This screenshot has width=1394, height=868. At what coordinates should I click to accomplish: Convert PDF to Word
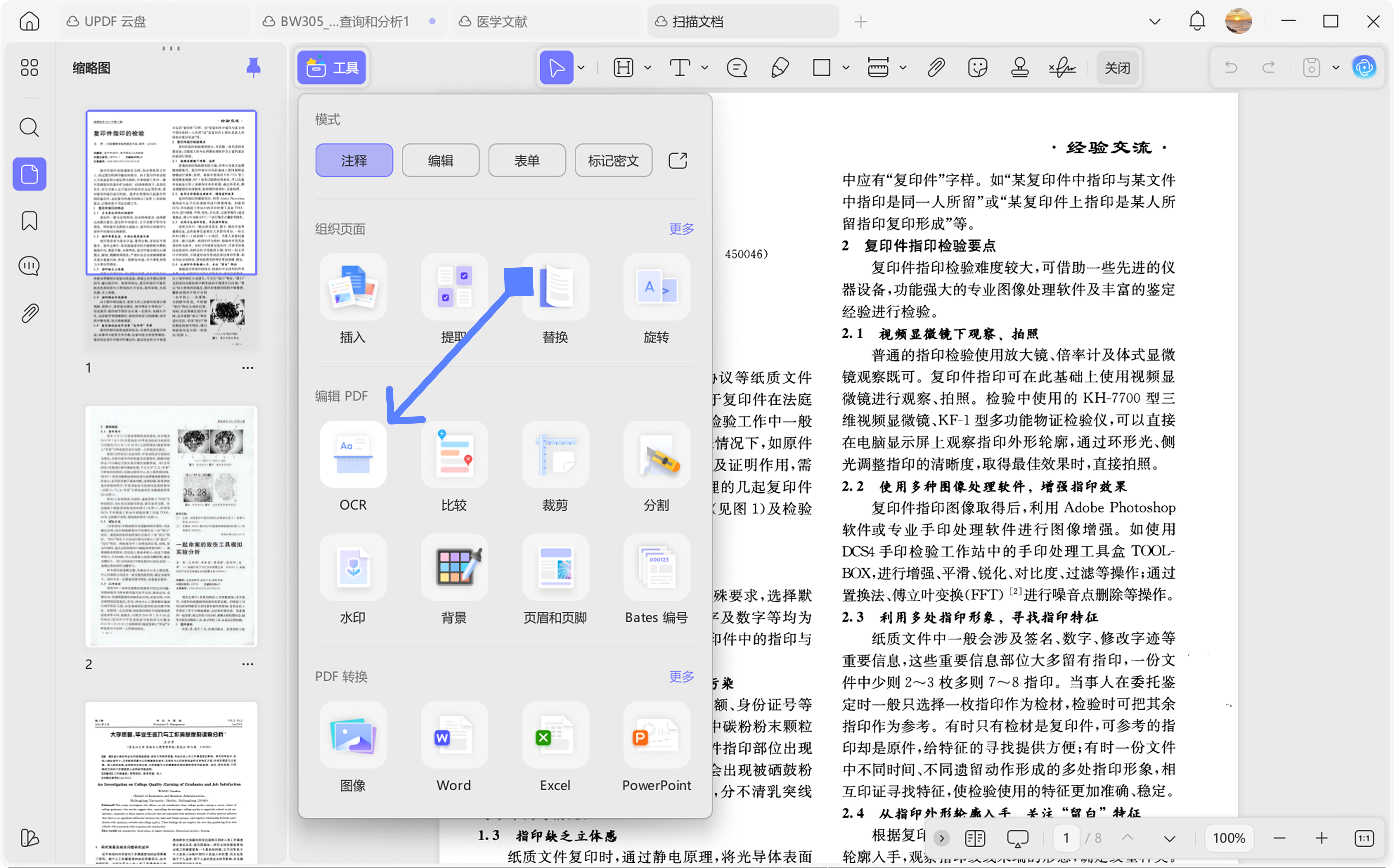coord(454,735)
